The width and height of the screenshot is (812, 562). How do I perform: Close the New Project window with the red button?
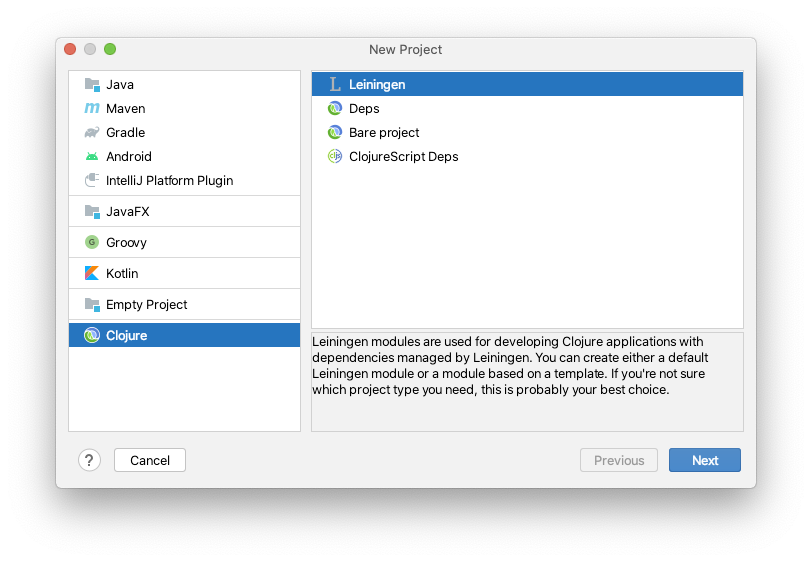coord(70,49)
